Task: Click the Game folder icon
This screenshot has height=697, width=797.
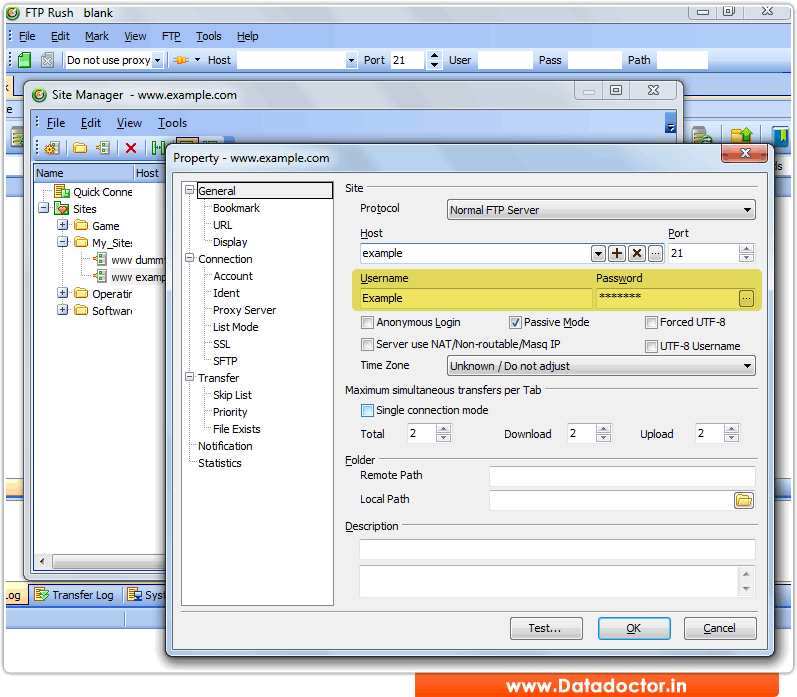Action: tap(81, 225)
